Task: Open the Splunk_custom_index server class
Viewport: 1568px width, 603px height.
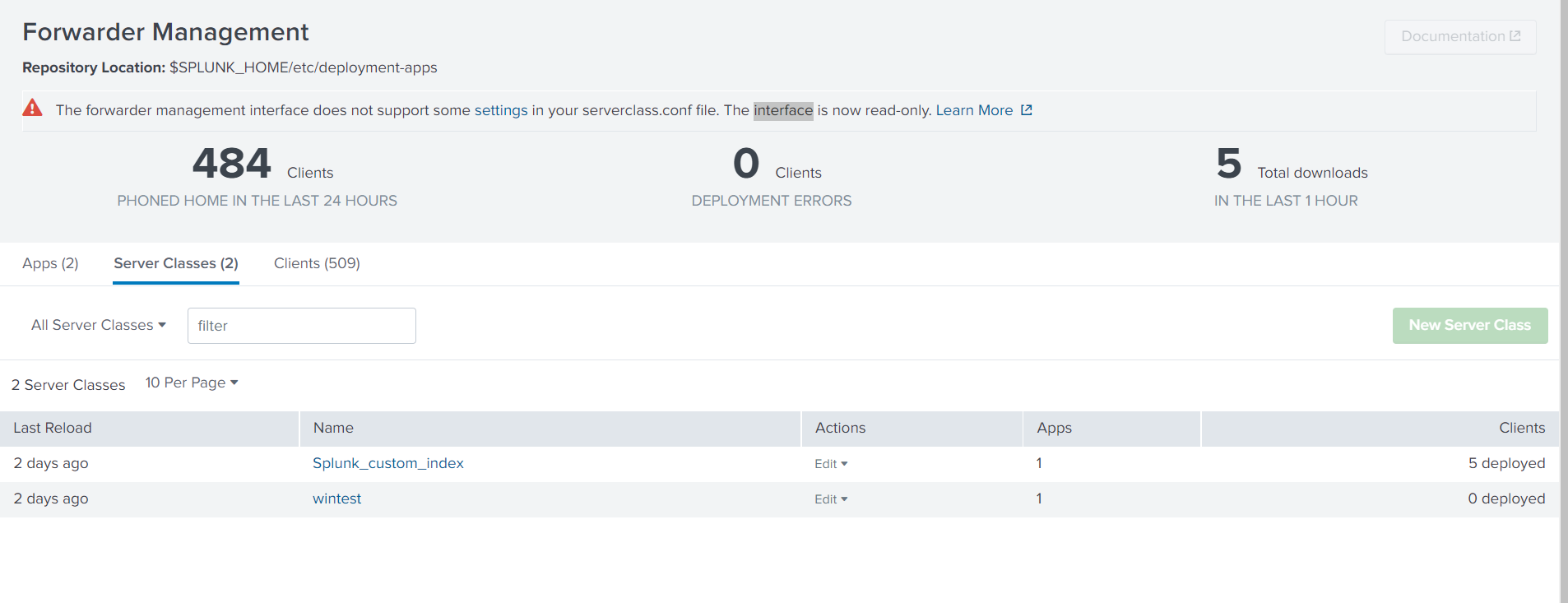Action: click(x=387, y=463)
